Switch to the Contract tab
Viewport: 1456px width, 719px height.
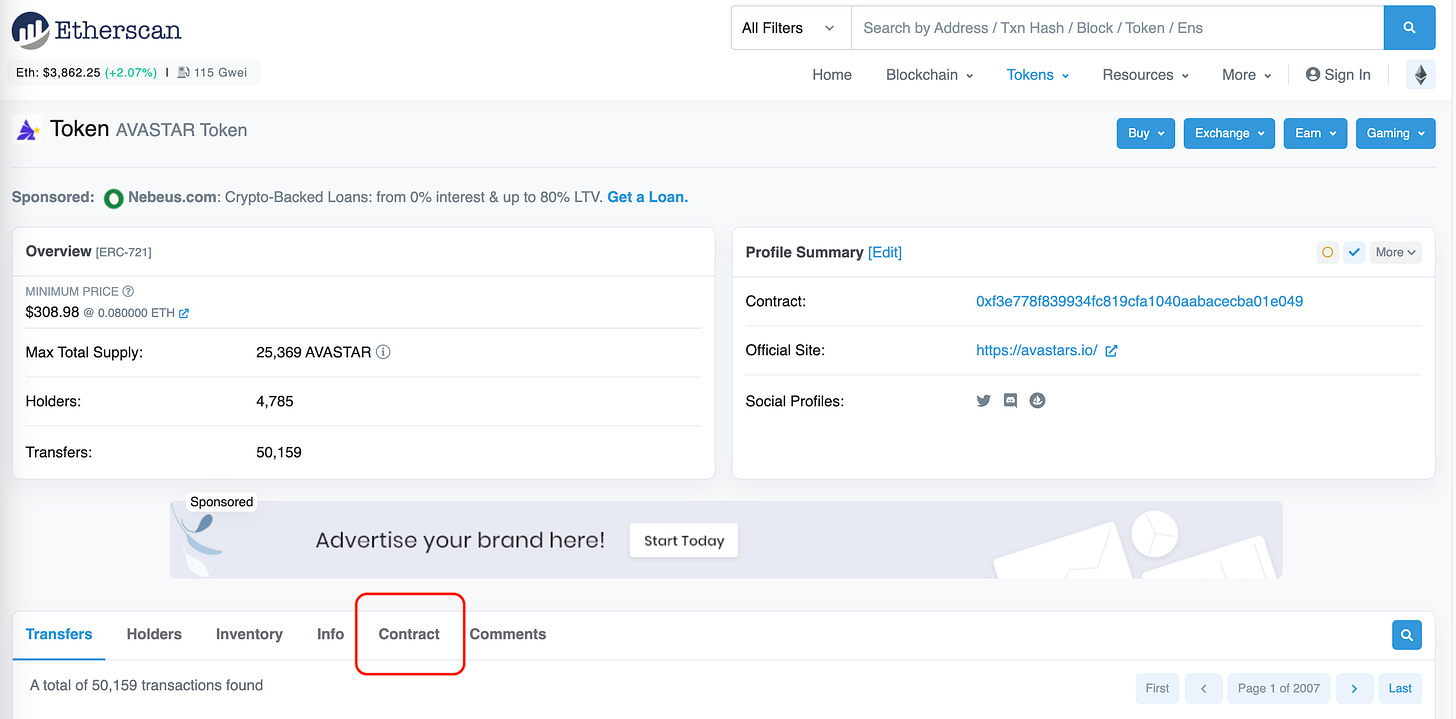coord(409,634)
